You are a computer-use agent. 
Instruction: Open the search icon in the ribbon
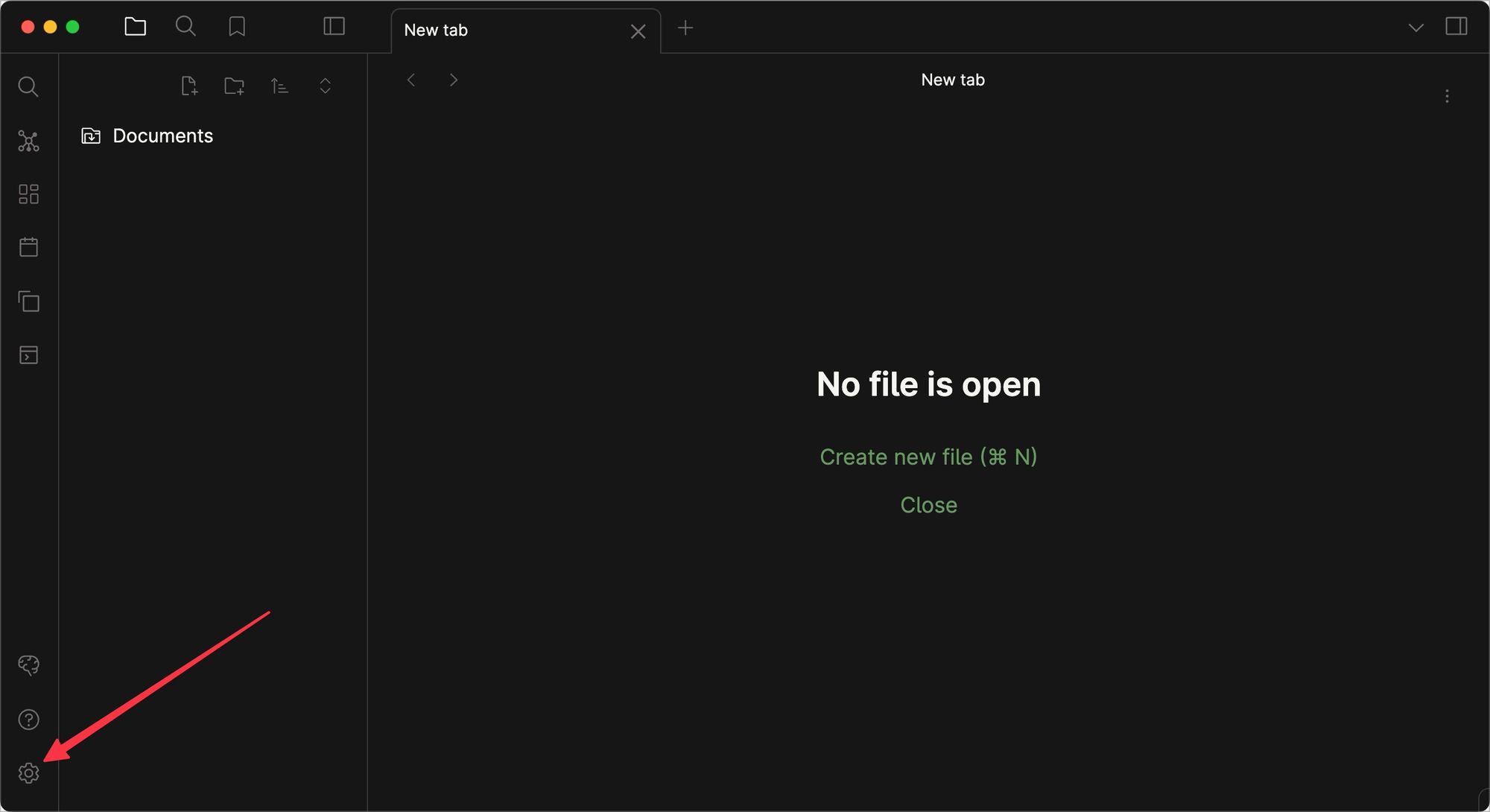[28, 86]
